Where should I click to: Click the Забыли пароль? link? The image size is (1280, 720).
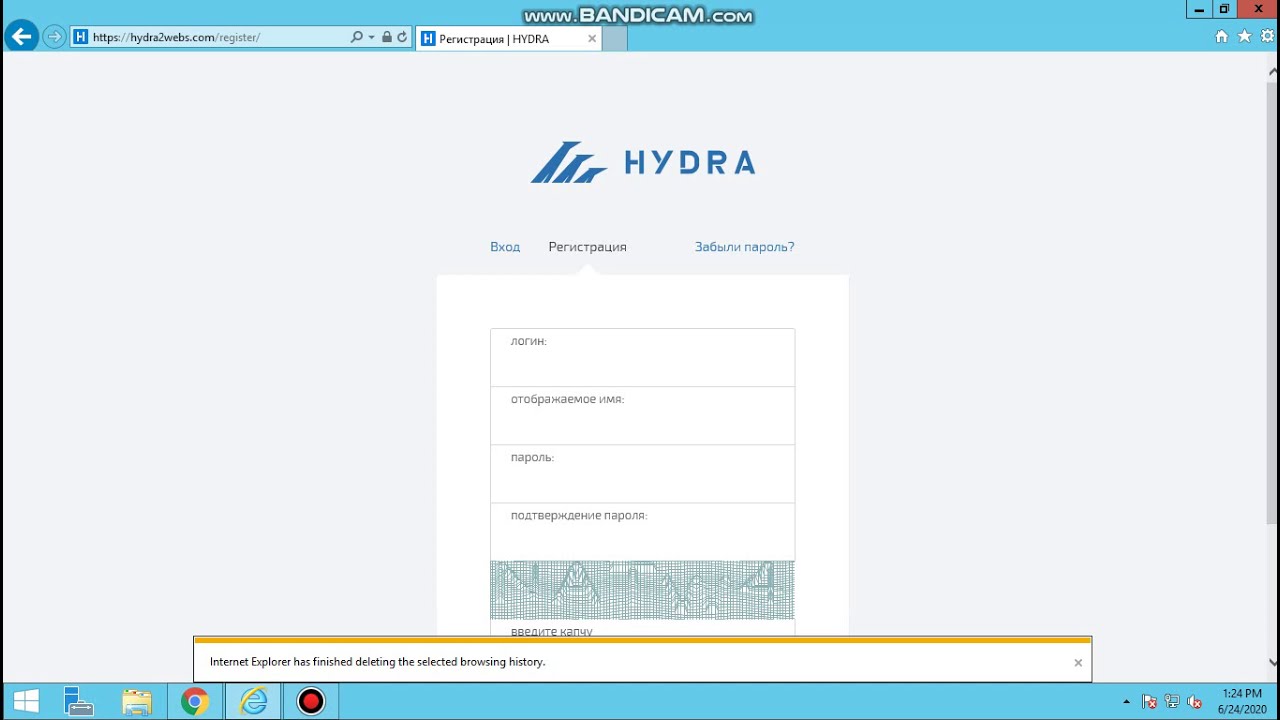point(744,247)
